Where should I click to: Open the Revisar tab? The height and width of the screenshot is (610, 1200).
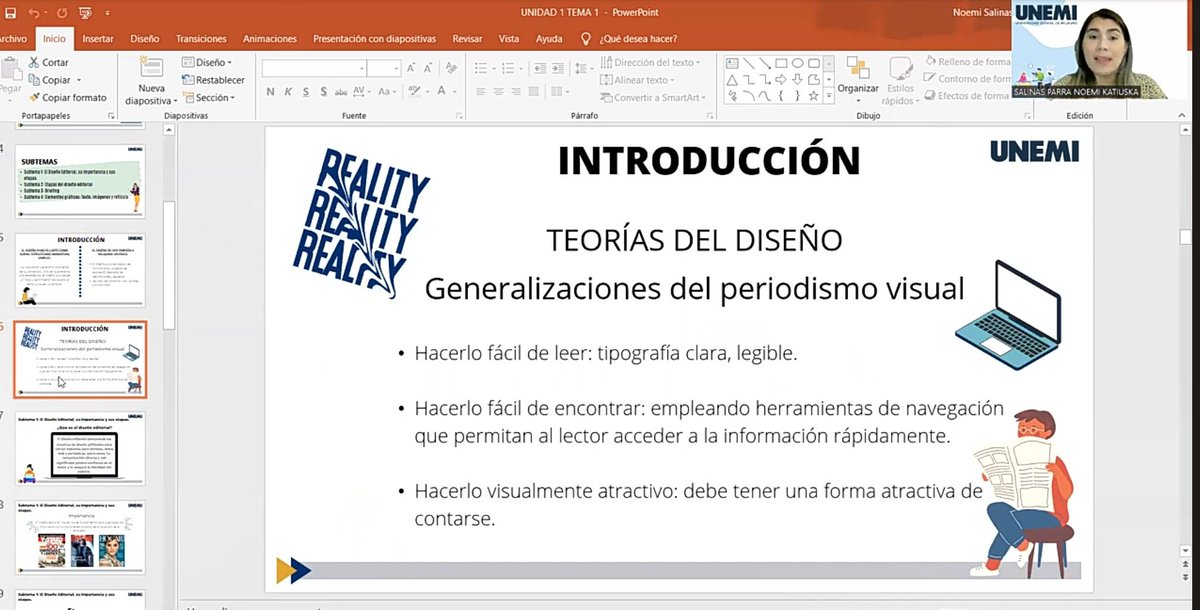467,39
